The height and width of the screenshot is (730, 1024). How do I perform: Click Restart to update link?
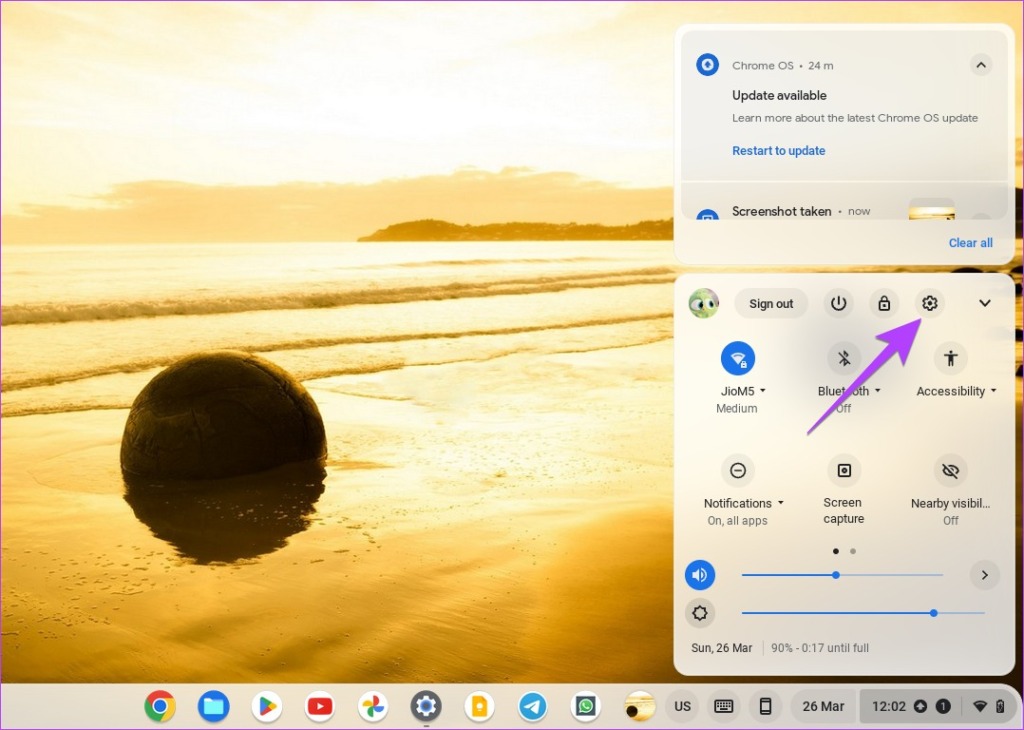(x=779, y=151)
